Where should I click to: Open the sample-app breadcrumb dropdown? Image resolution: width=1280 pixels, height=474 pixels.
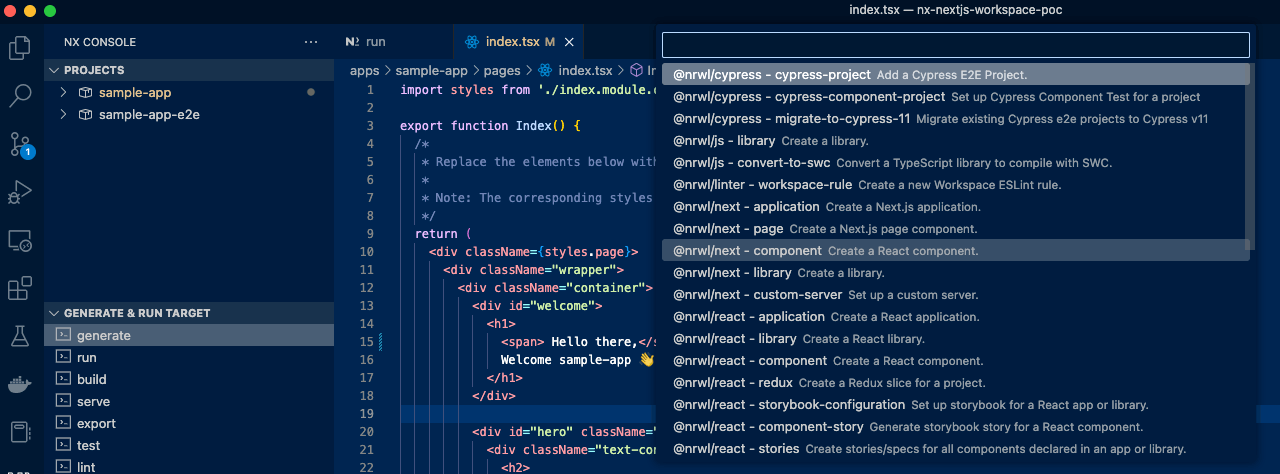click(432, 71)
